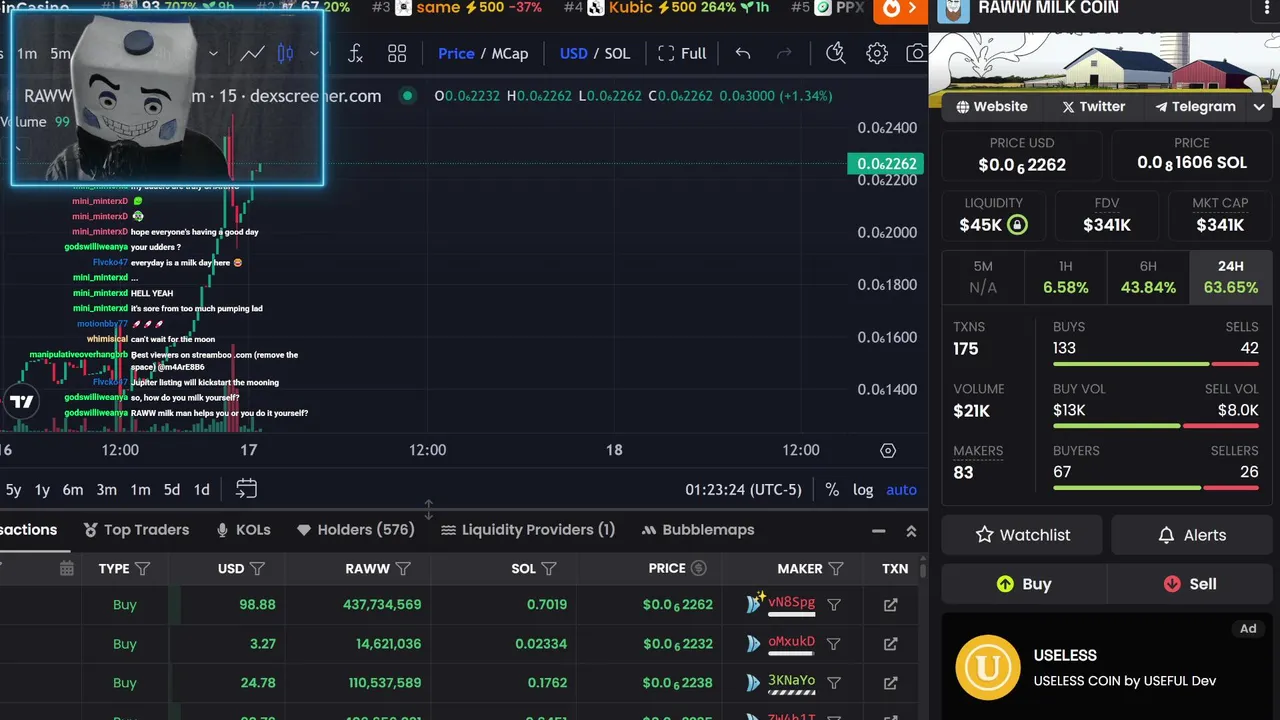The image size is (1280, 720).
Task: Open the chart layout grid selector
Action: (x=397, y=54)
